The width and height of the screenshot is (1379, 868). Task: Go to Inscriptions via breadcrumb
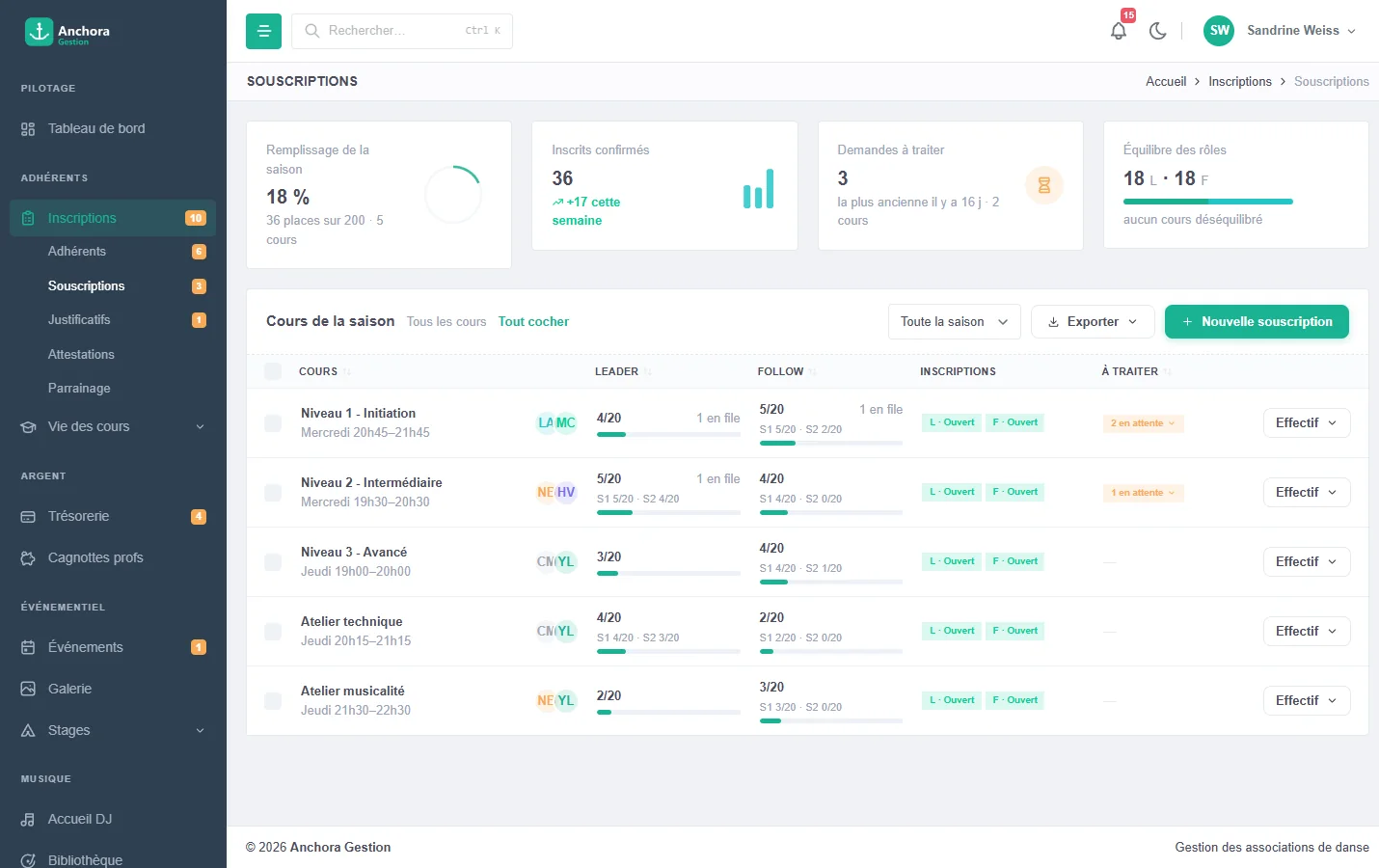tap(1240, 82)
